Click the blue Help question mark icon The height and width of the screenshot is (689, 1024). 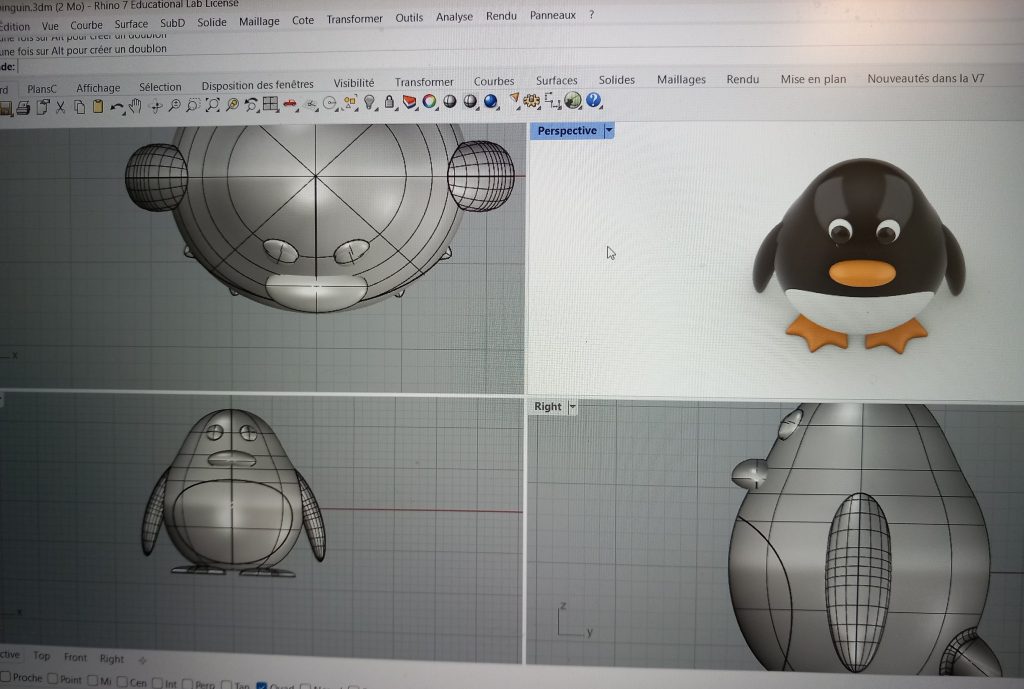(594, 100)
